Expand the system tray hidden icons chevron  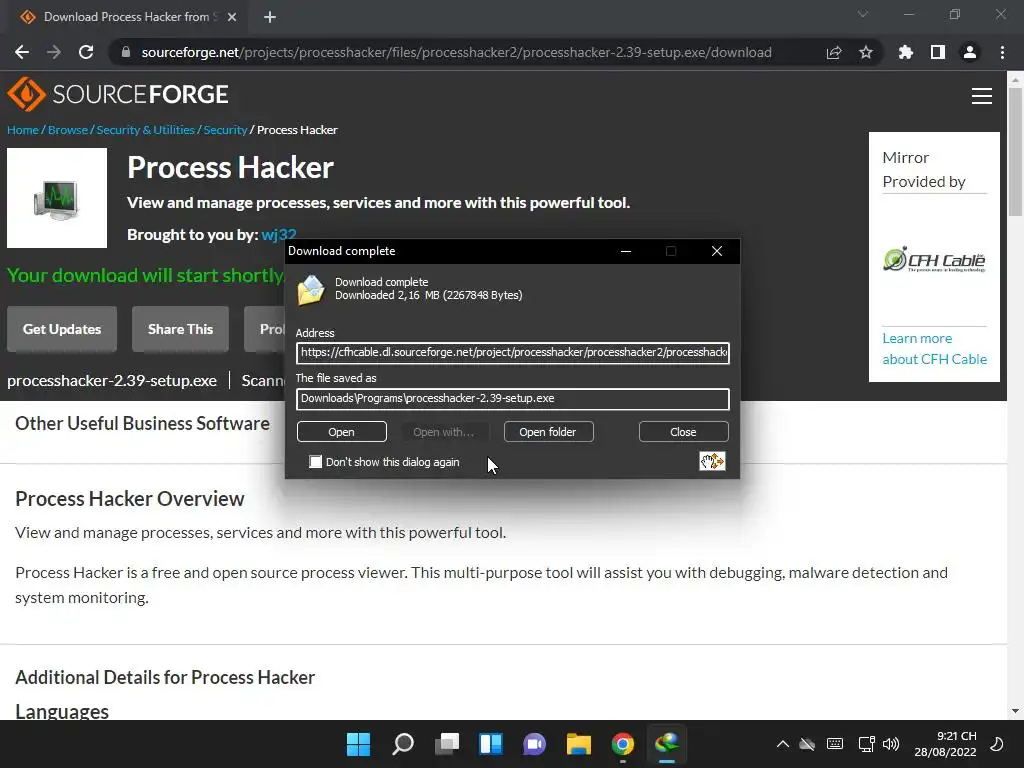782,744
